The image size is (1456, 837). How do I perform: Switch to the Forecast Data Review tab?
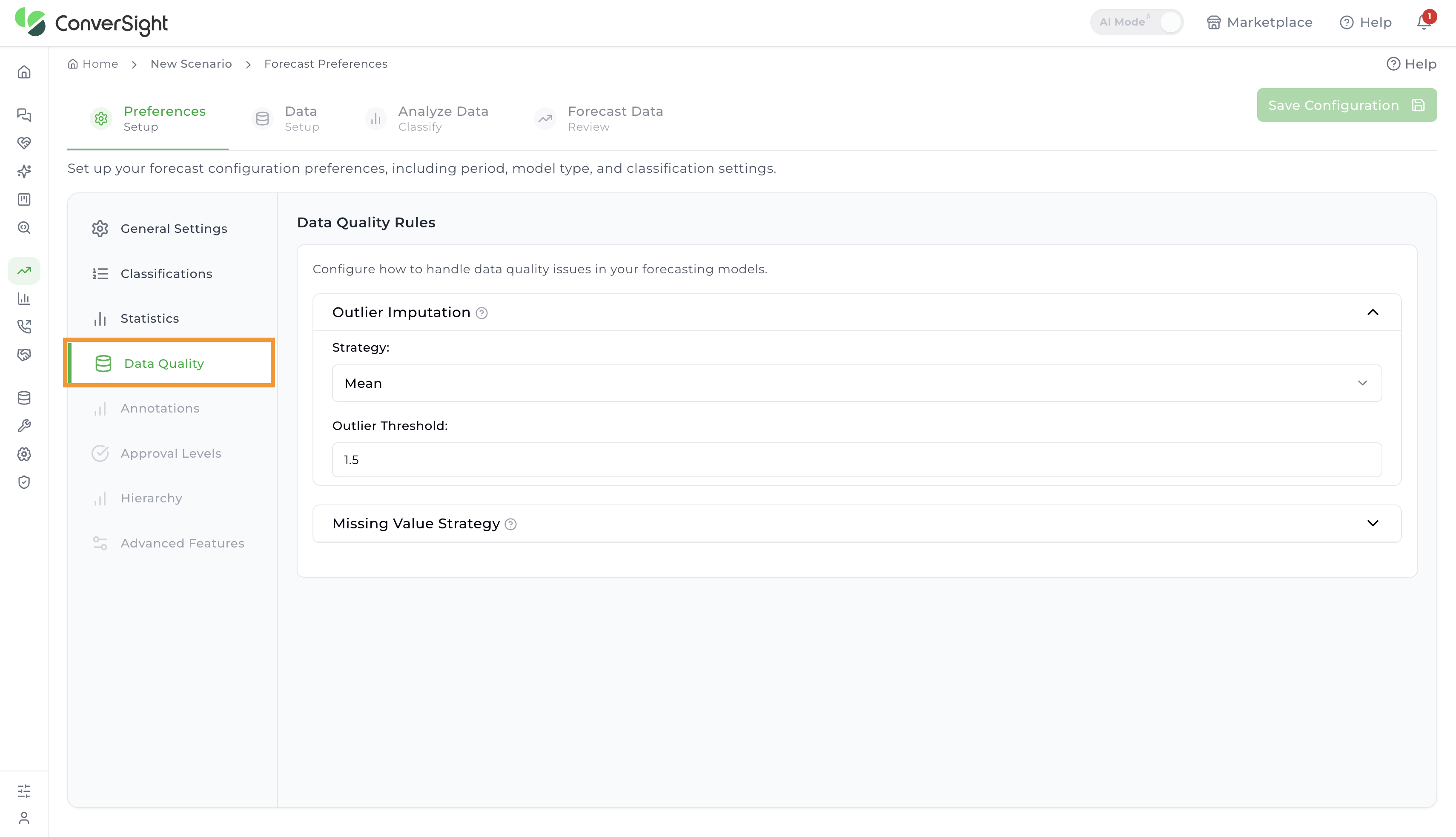(599, 118)
